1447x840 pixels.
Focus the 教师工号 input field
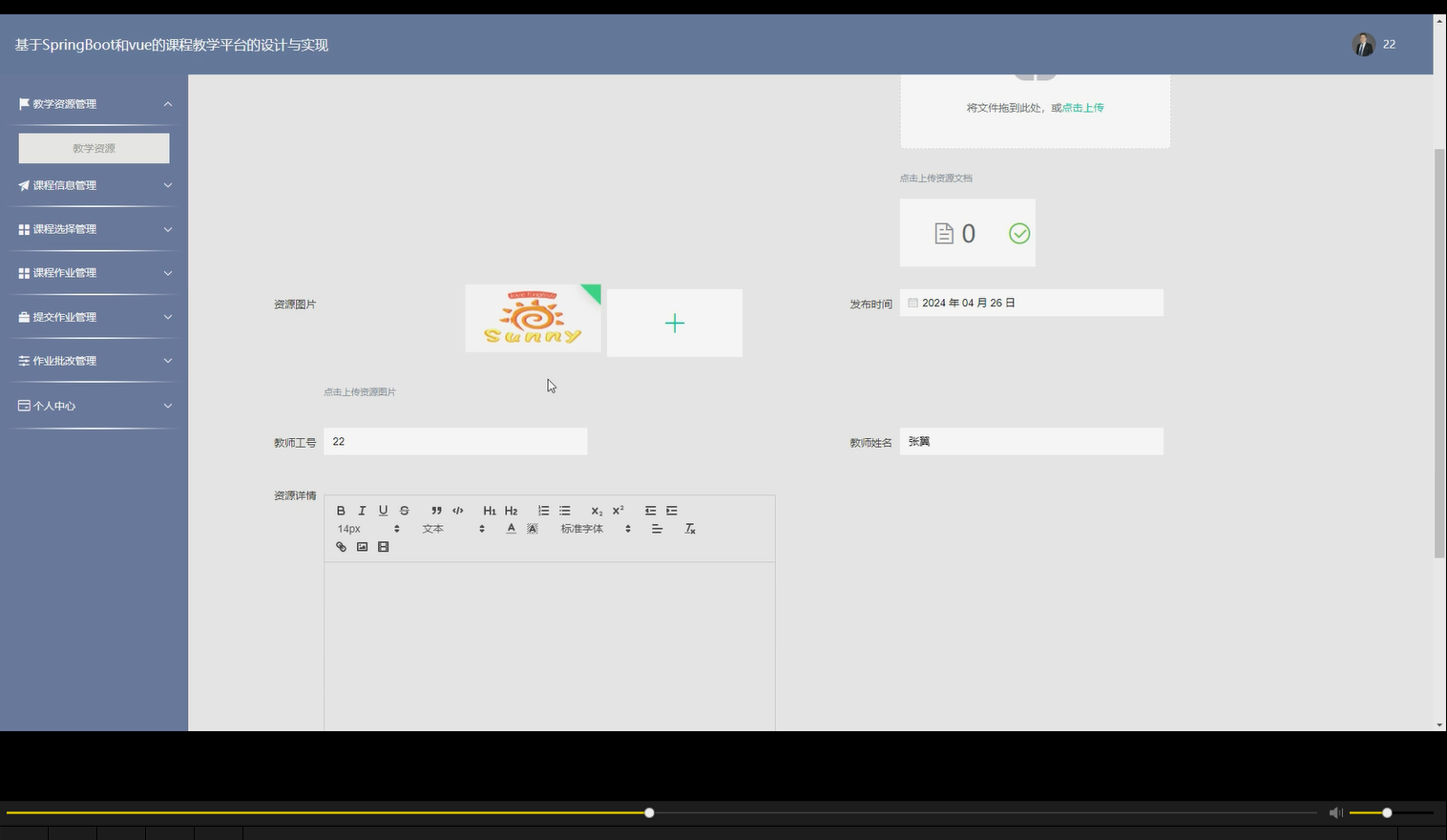(455, 441)
